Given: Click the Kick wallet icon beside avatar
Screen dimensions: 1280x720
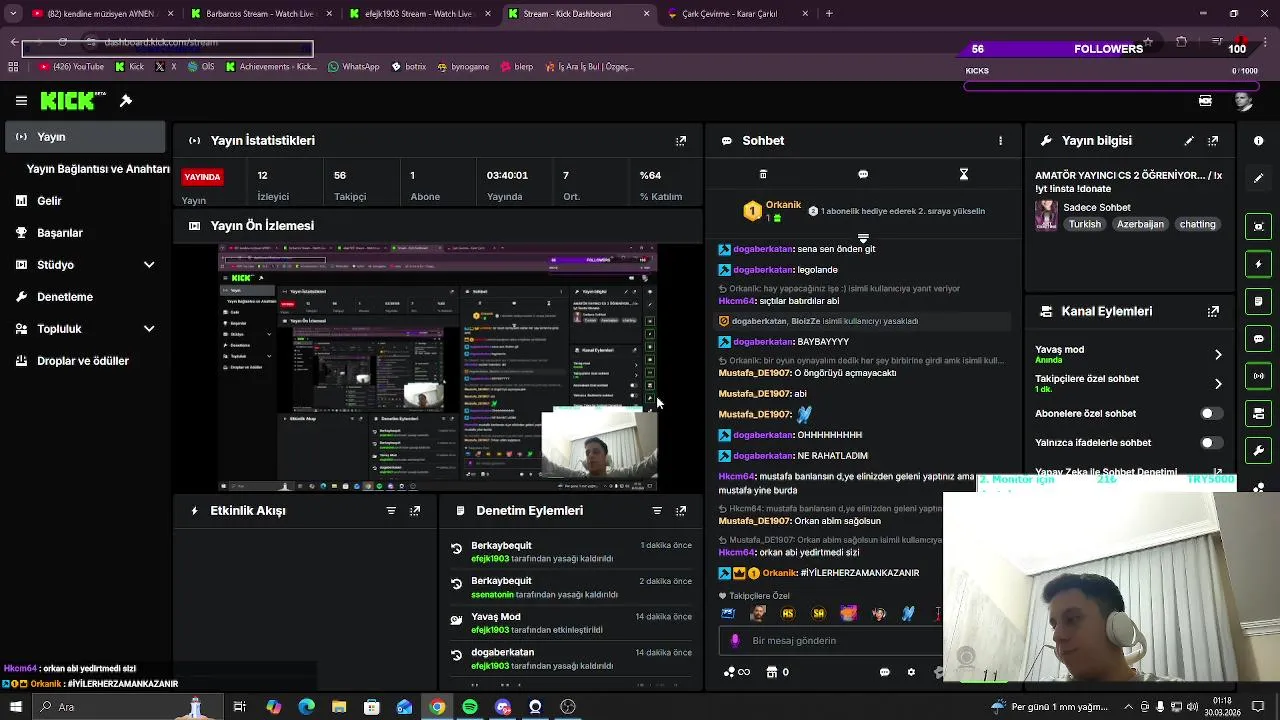Looking at the screenshot, I should (1205, 101).
